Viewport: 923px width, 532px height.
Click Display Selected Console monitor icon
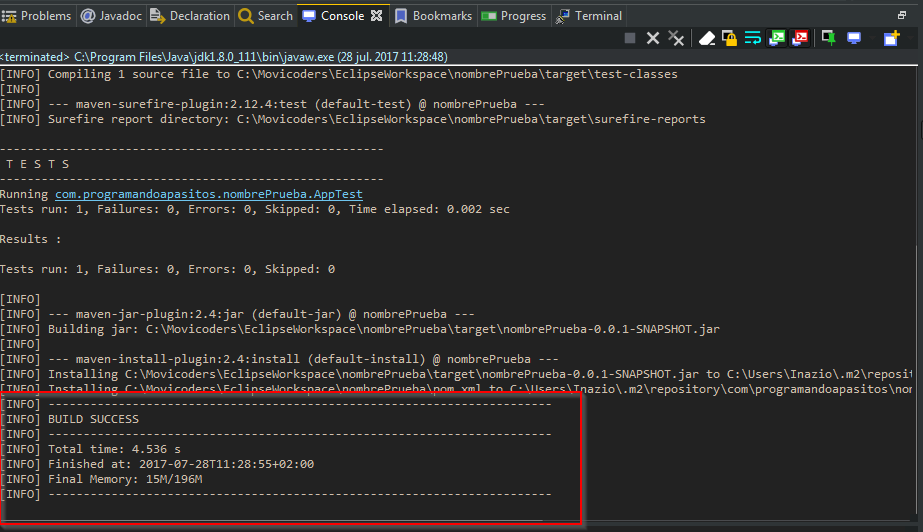pyautogui.click(x=854, y=38)
